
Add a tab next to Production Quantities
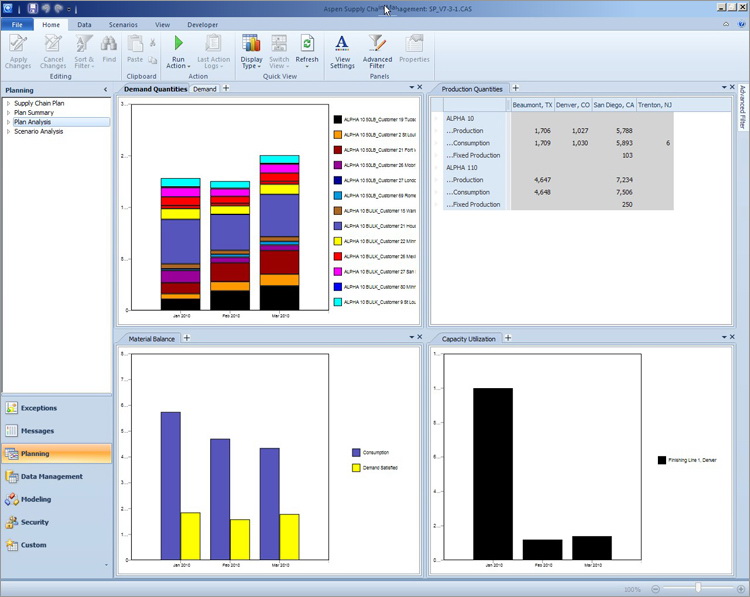click(516, 88)
